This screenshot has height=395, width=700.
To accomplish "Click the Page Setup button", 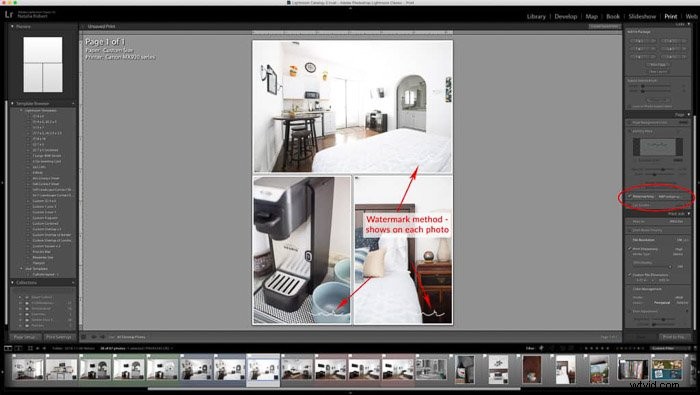I will click(x=25, y=337).
